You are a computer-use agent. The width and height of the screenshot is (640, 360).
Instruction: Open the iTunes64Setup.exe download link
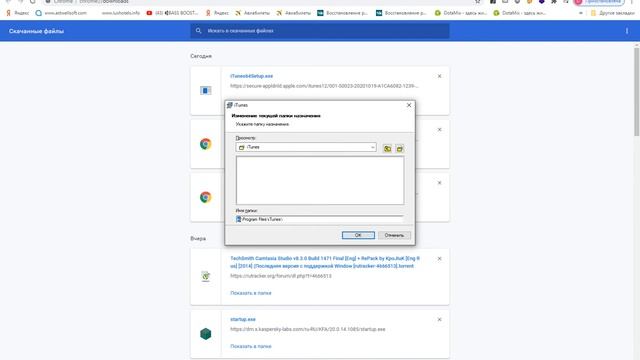tap(251, 76)
